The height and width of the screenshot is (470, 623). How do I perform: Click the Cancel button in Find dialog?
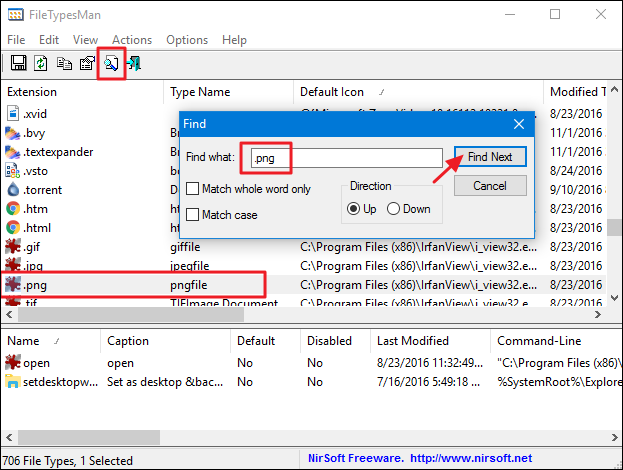[x=490, y=186]
